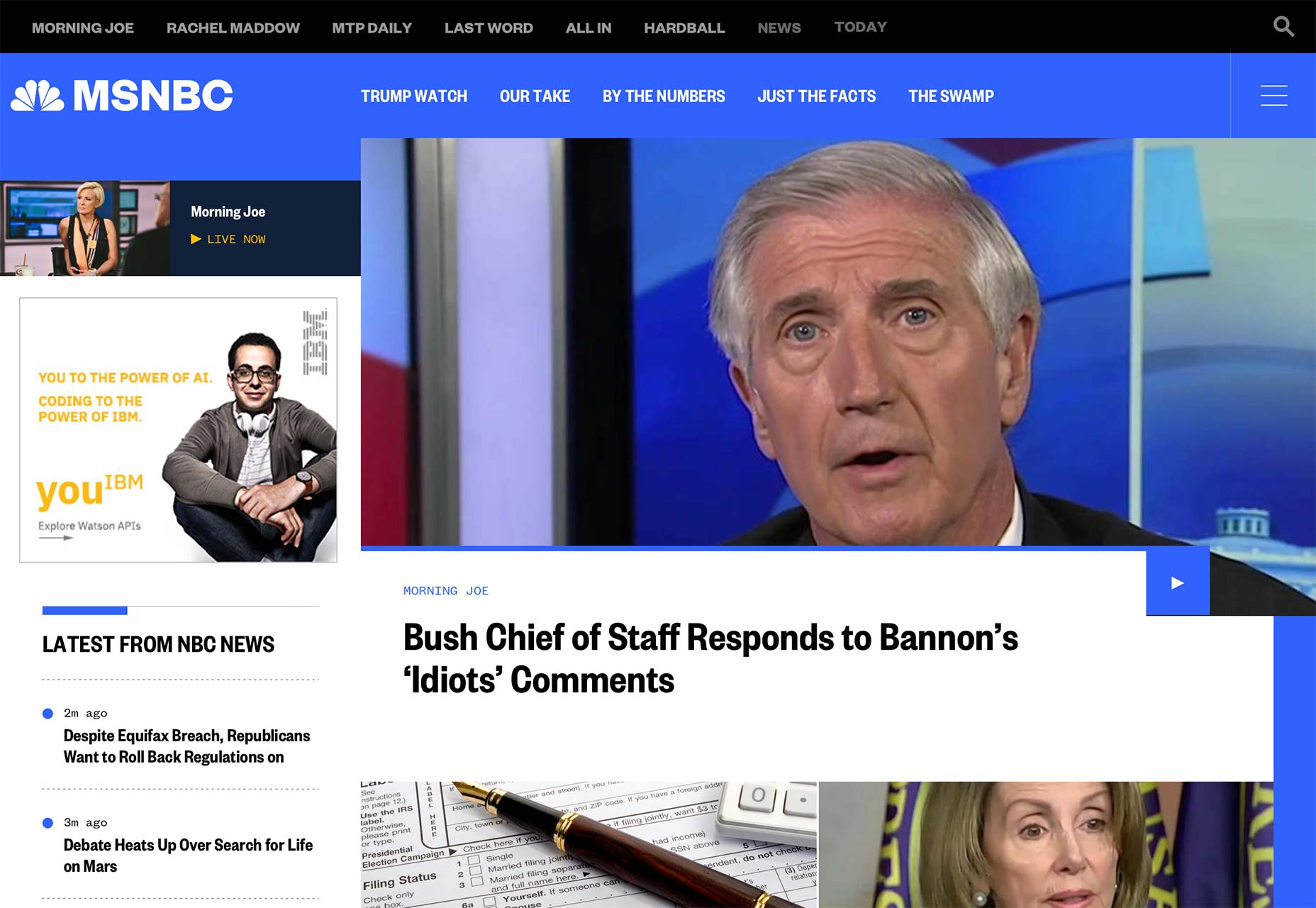Click Live Now label
The width and height of the screenshot is (1316, 908).
[x=236, y=239]
